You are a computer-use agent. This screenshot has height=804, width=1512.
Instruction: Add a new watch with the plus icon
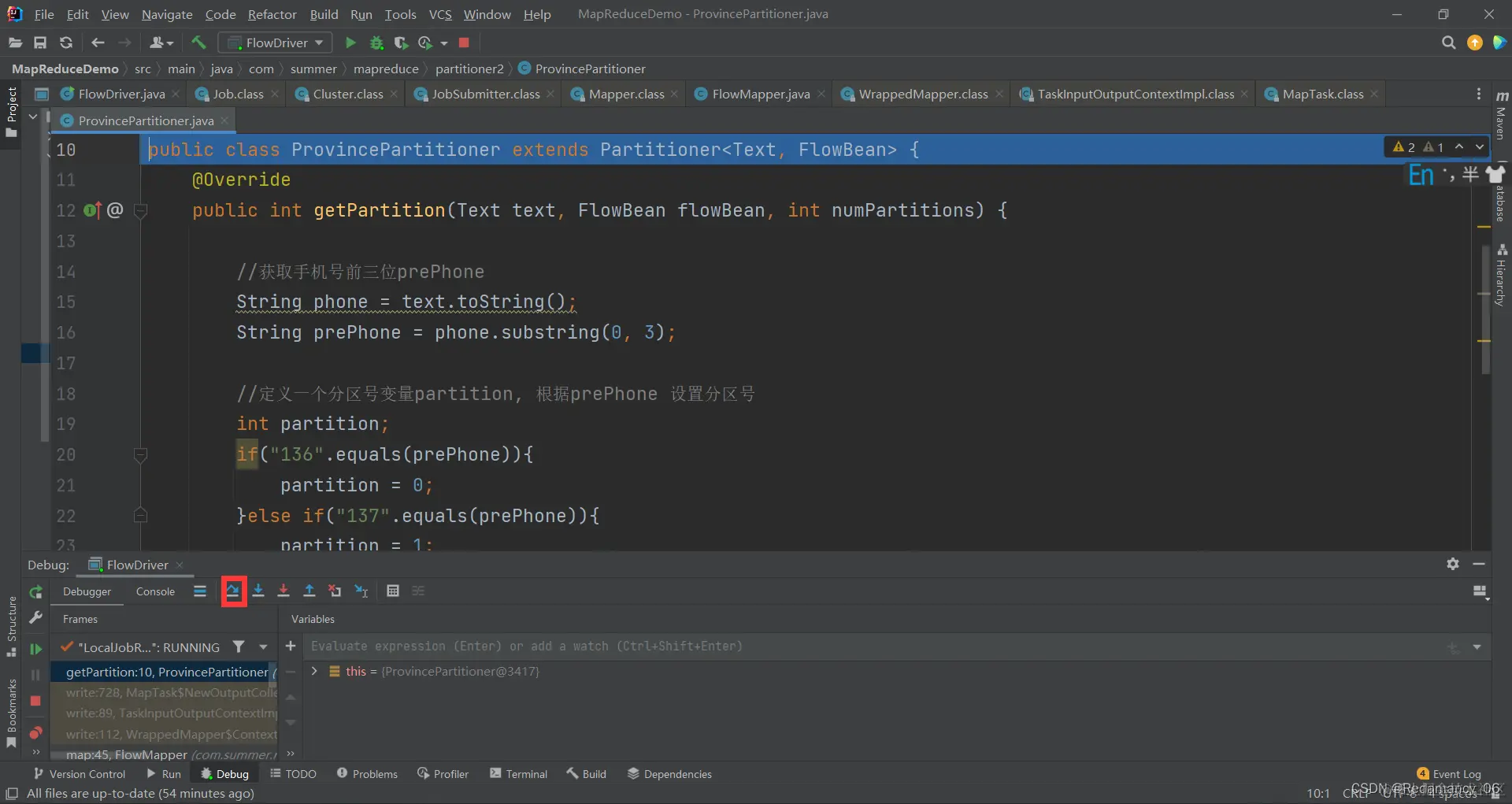coord(291,646)
